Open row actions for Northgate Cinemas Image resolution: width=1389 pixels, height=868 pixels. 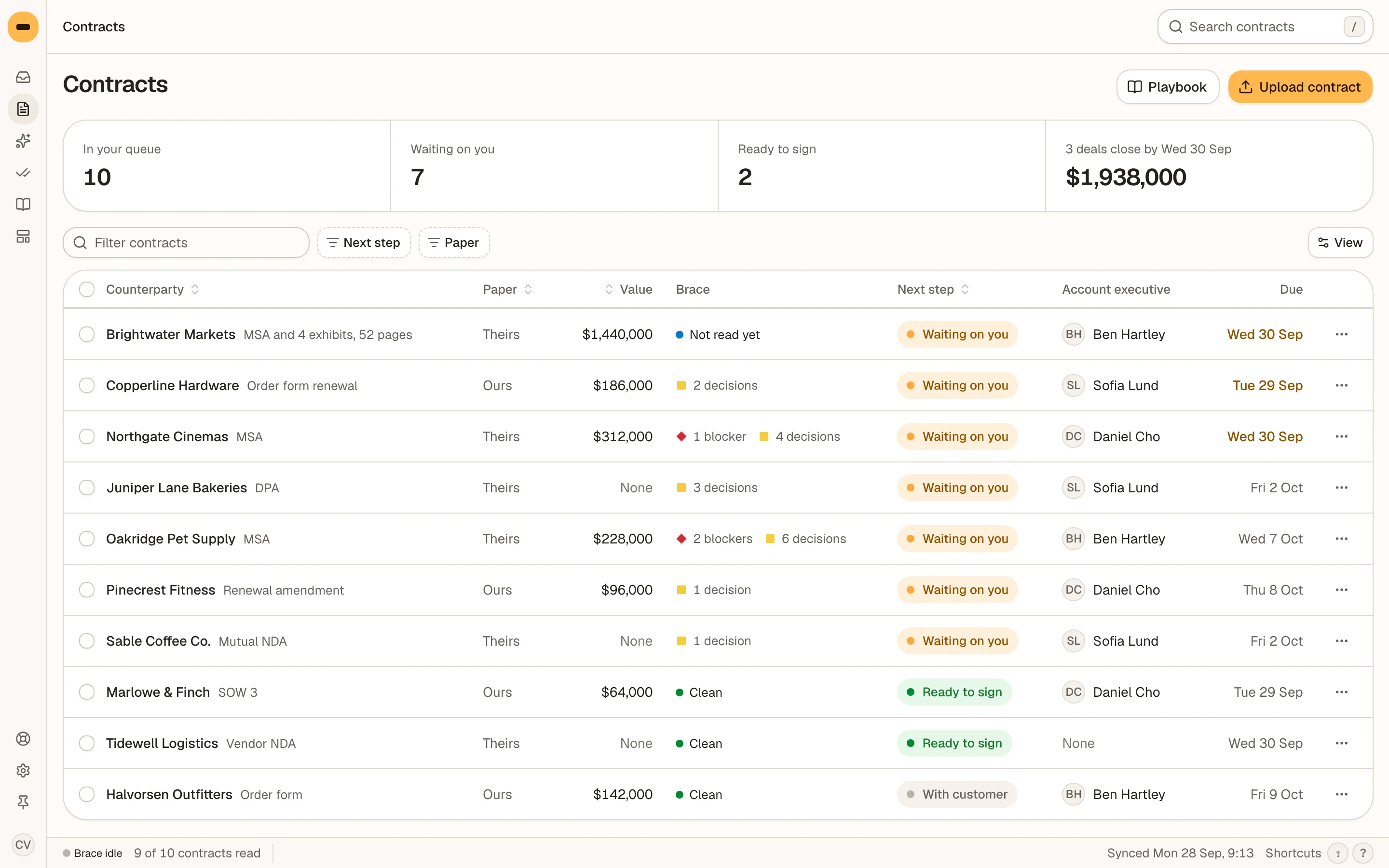click(x=1341, y=436)
